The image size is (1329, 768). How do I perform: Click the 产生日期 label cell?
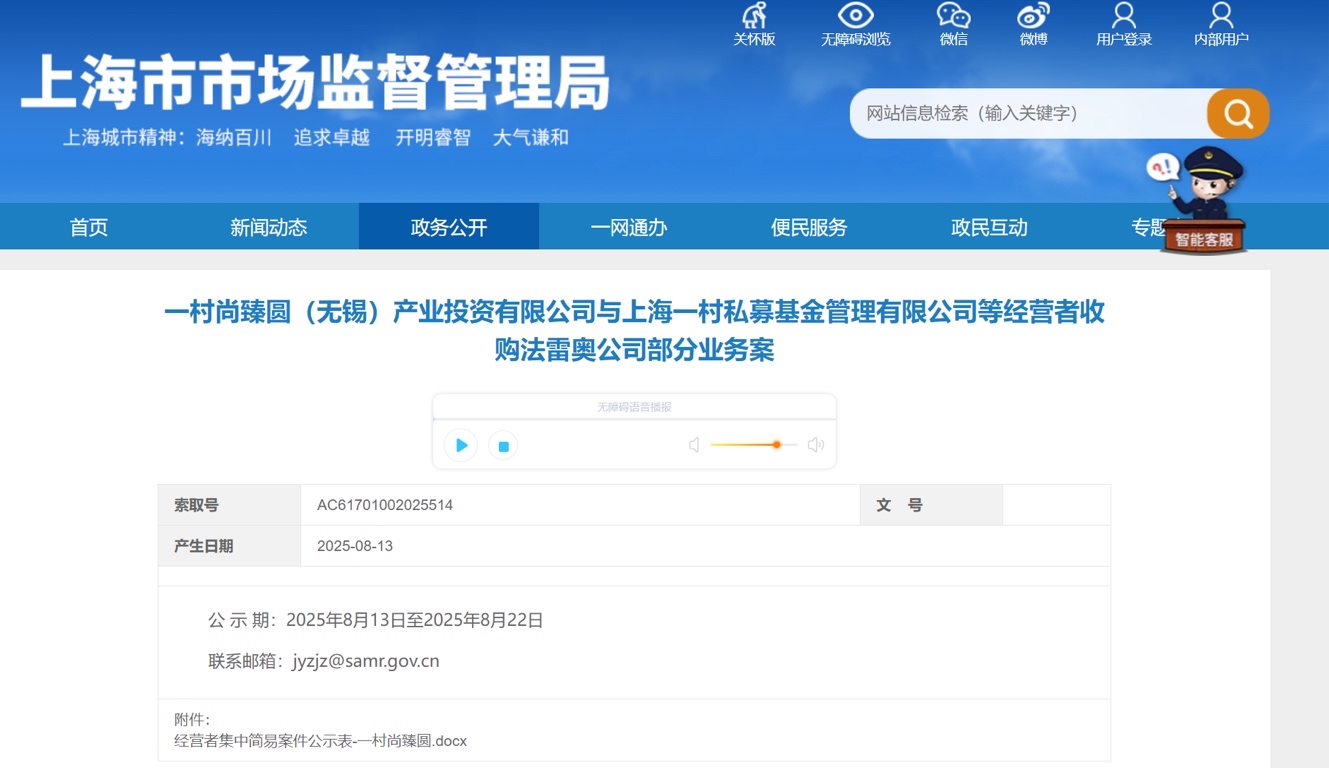click(229, 546)
